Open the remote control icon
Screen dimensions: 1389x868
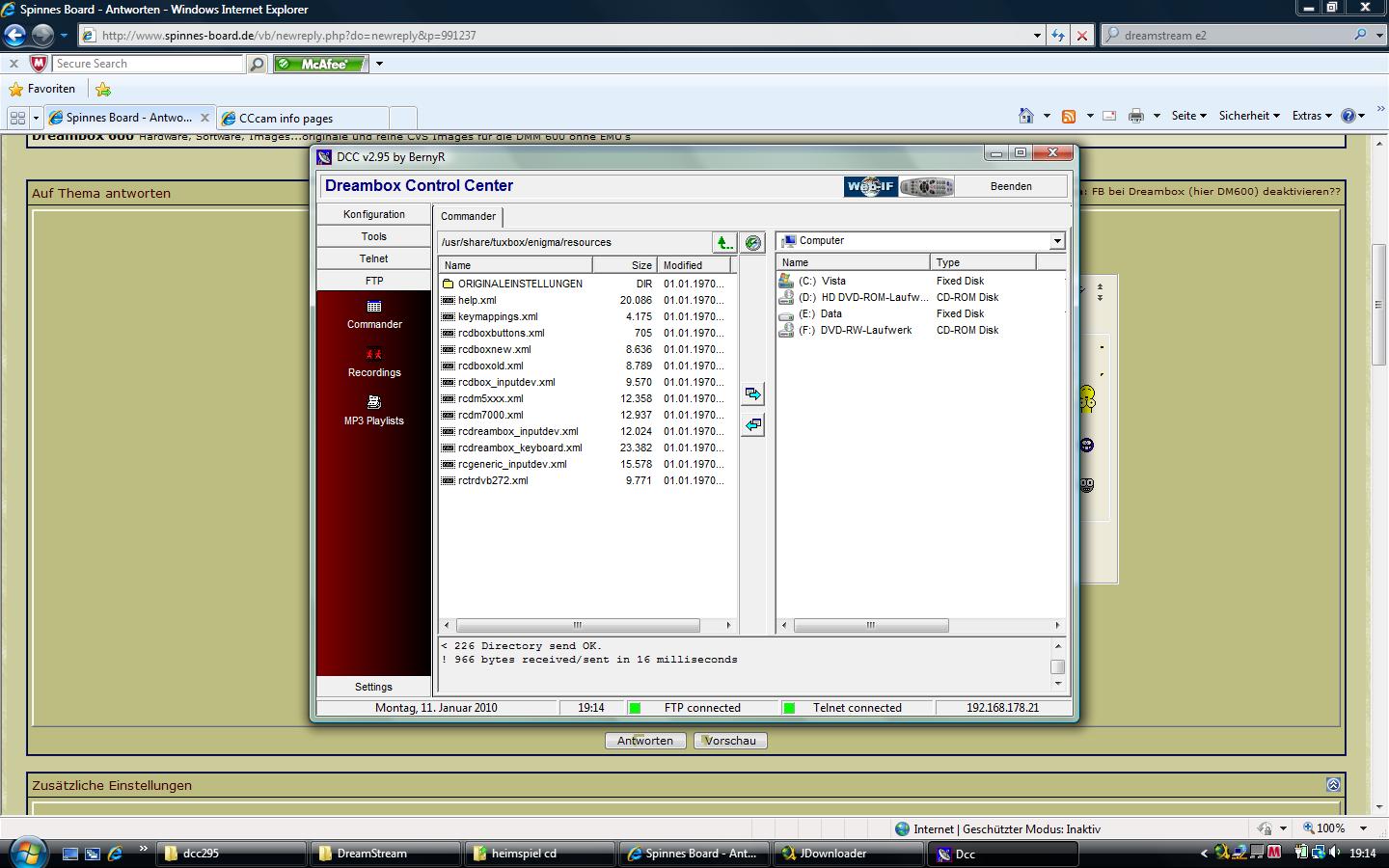click(927, 186)
